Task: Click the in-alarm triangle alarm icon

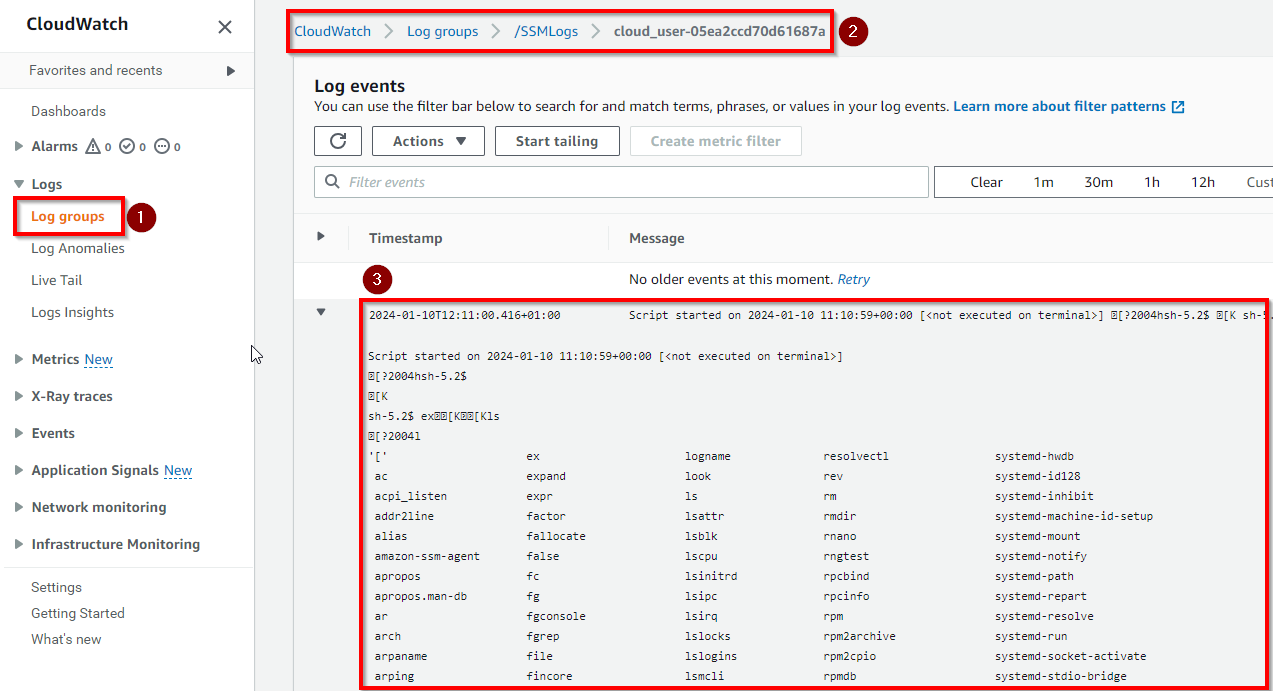Action: click(93, 146)
